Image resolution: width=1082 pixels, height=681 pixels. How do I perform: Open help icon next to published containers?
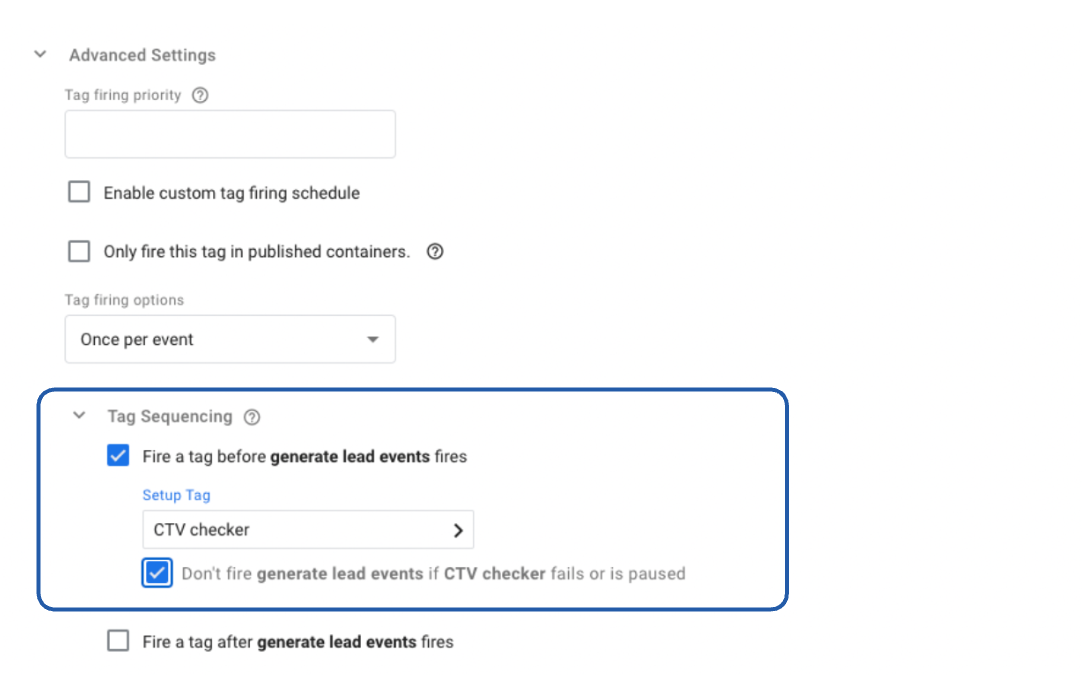point(435,252)
